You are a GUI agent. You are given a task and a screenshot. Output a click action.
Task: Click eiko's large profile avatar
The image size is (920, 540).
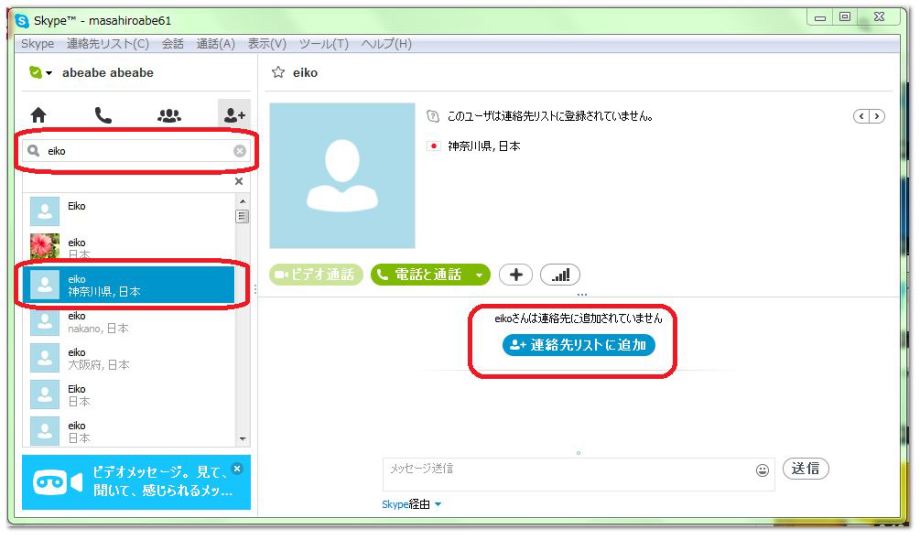[x=342, y=176]
